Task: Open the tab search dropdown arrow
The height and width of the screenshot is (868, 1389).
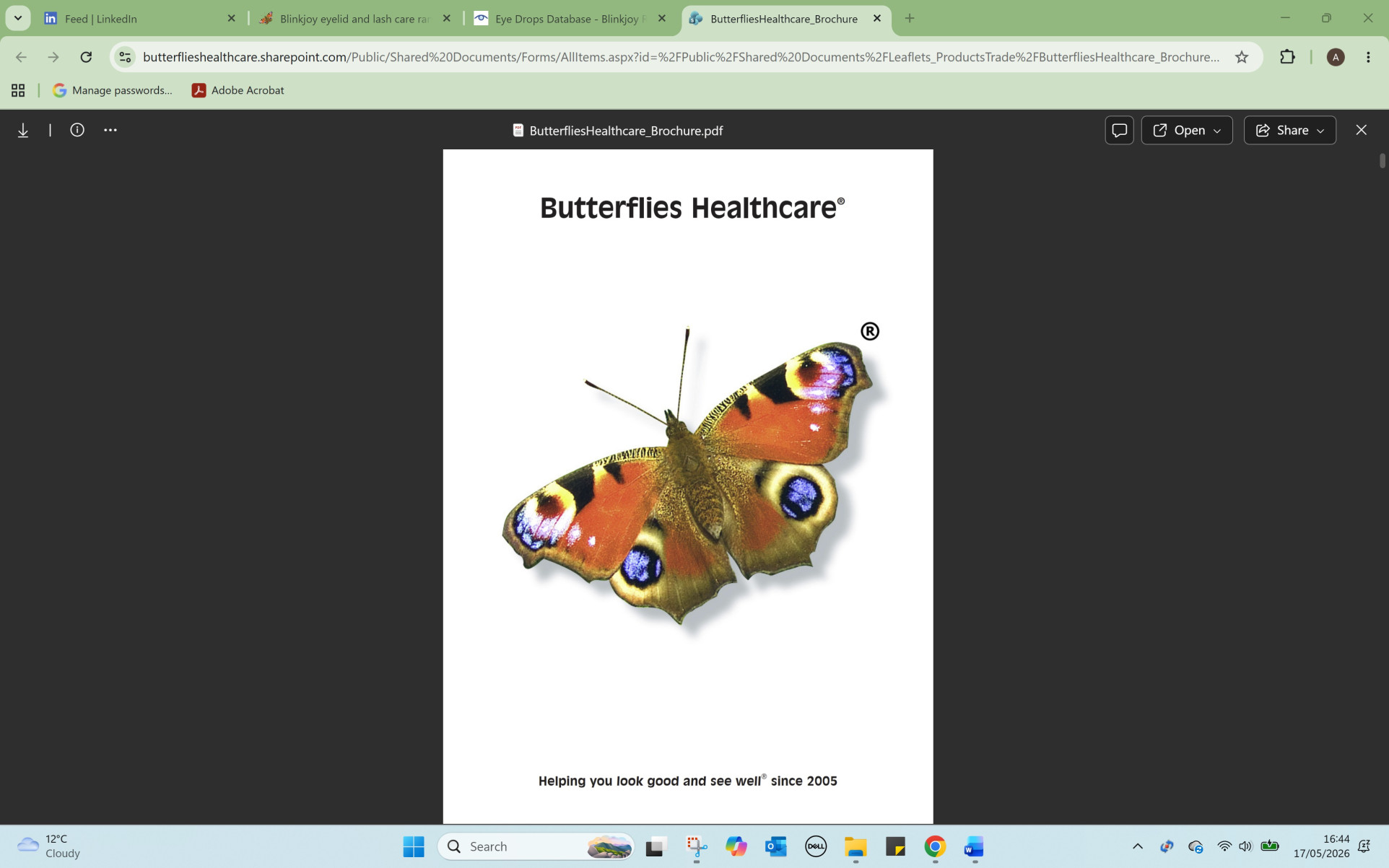Action: (18, 18)
